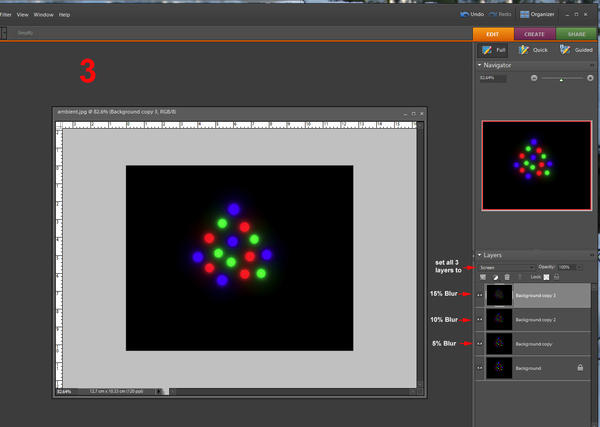Toggle visibility of the Background layer
Screen dimensions: 600x427
point(480,368)
